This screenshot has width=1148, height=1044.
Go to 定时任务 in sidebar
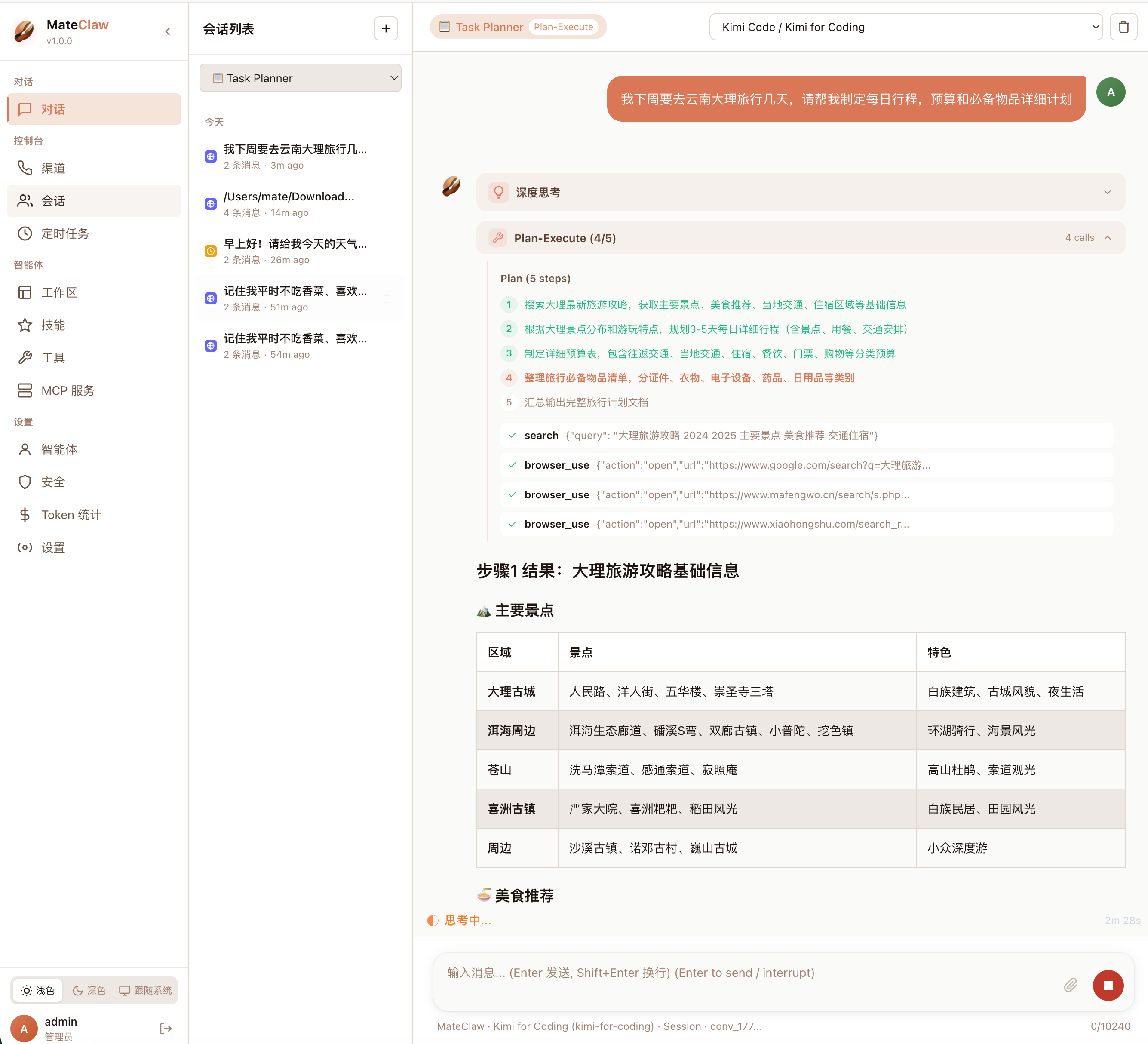(x=65, y=233)
